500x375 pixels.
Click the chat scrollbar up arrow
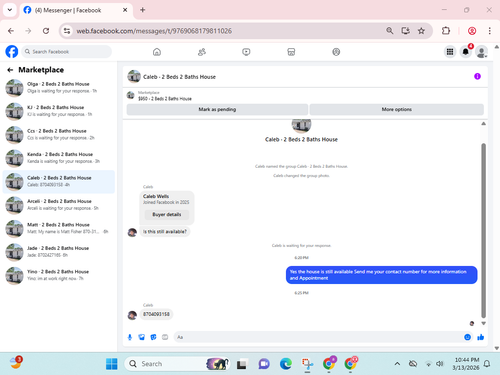(x=483, y=124)
